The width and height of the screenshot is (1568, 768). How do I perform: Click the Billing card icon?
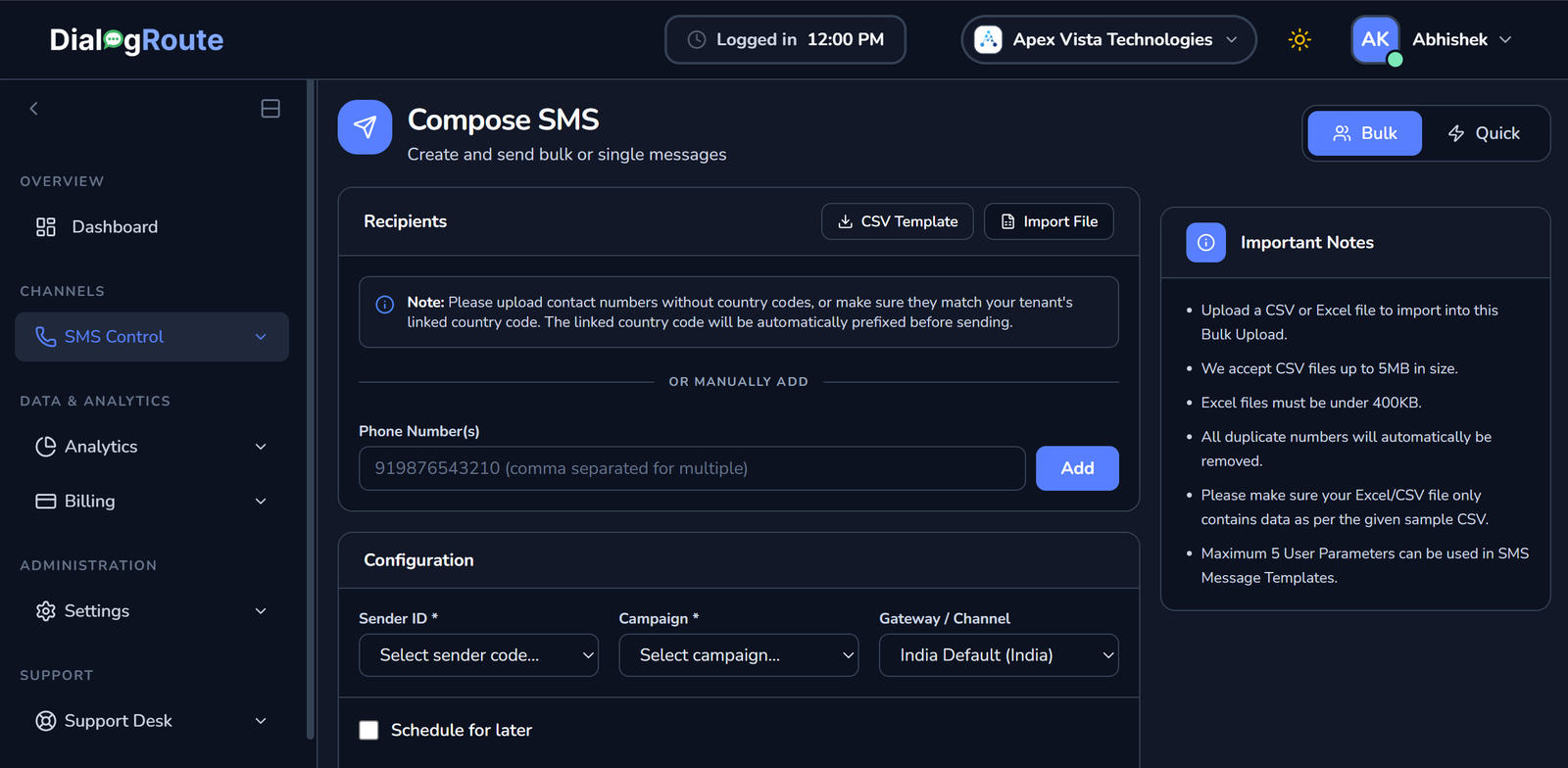coord(45,502)
